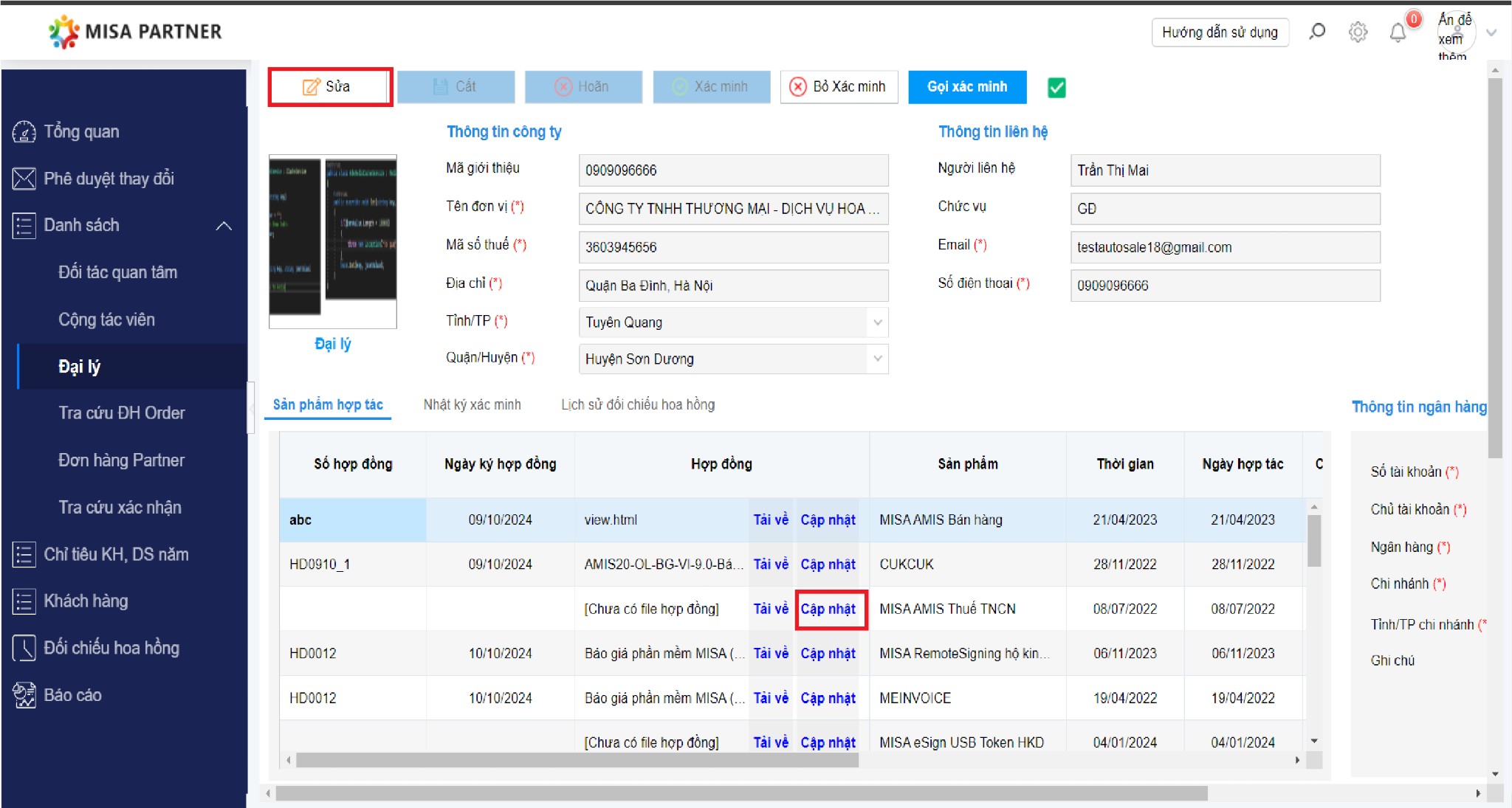
Task: Expand the user account menu arrow
Action: pyautogui.click(x=1491, y=32)
